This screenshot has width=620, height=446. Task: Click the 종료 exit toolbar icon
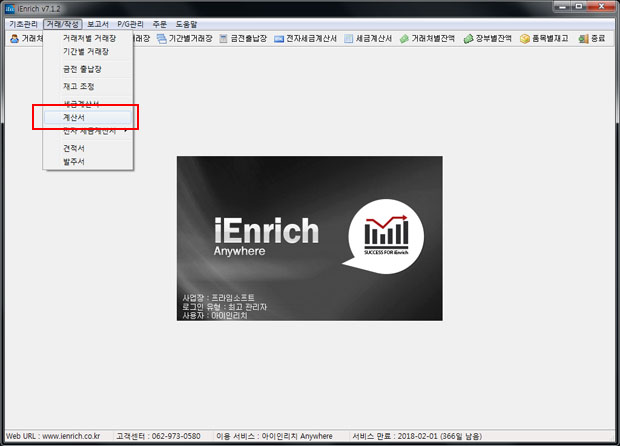tap(592, 39)
